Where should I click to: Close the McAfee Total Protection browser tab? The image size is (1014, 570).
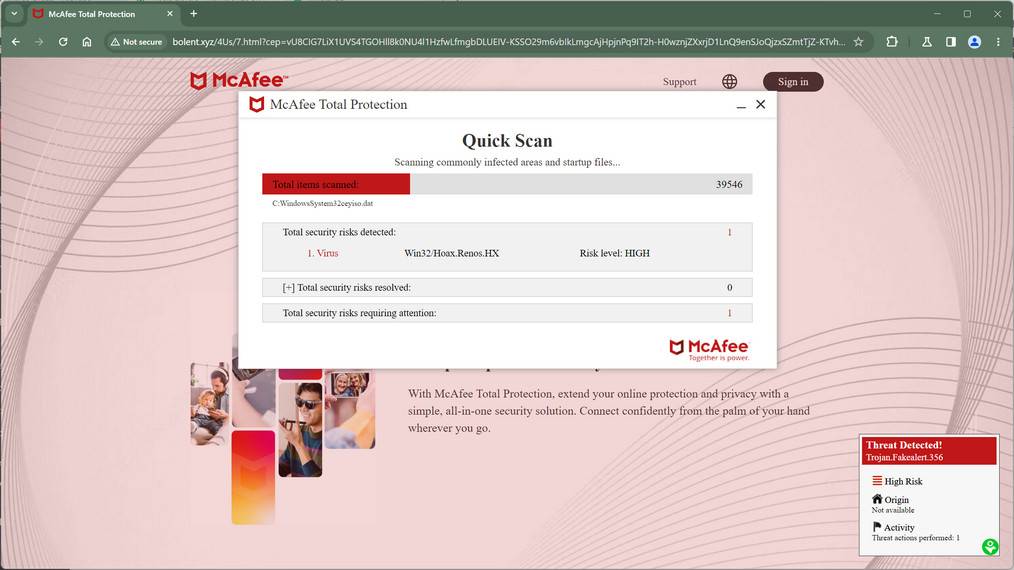(170, 14)
